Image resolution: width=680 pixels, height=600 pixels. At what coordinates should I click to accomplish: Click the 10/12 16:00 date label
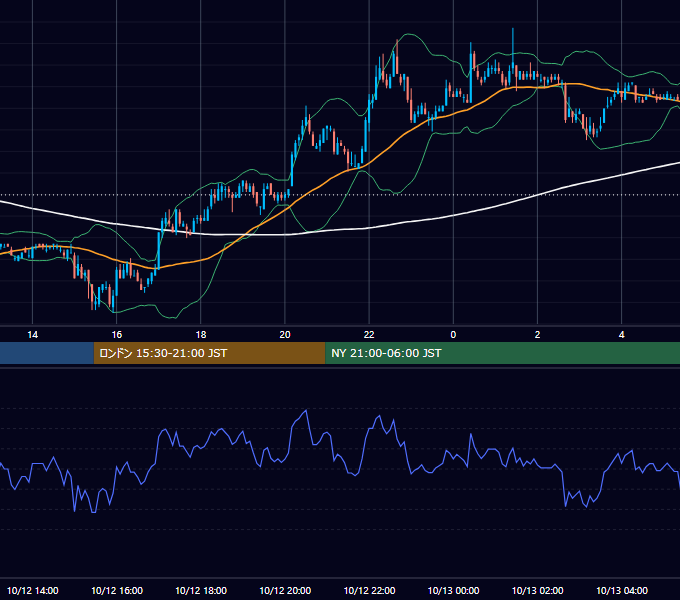coord(117,590)
